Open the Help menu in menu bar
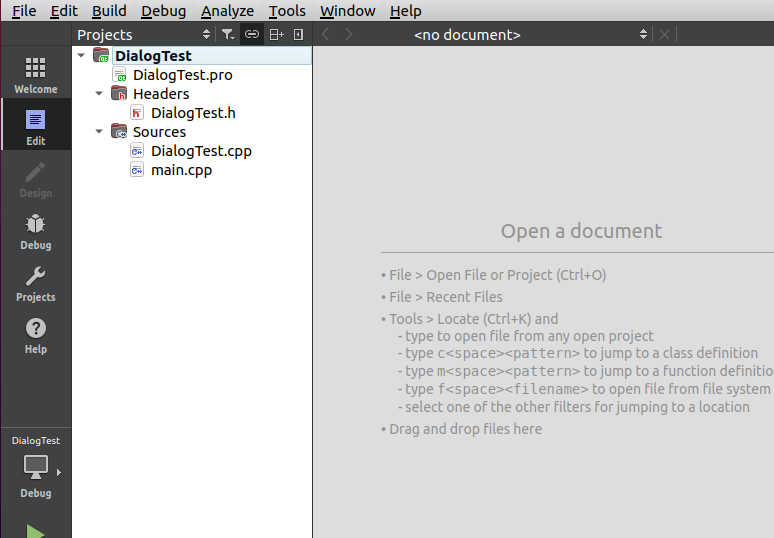Image resolution: width=774 pixels, height=538 pixels. 405,11
